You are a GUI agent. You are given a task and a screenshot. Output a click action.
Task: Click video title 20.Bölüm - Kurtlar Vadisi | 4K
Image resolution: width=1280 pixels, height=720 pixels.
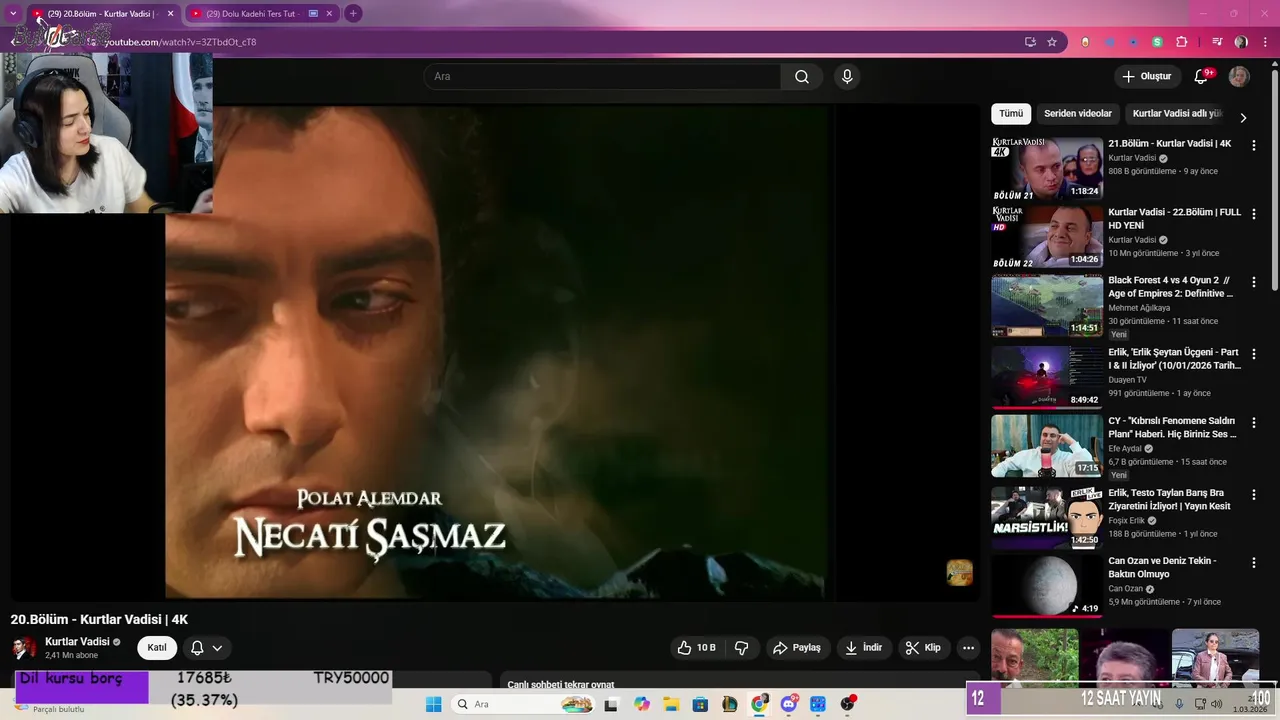(x=99, y=619)
